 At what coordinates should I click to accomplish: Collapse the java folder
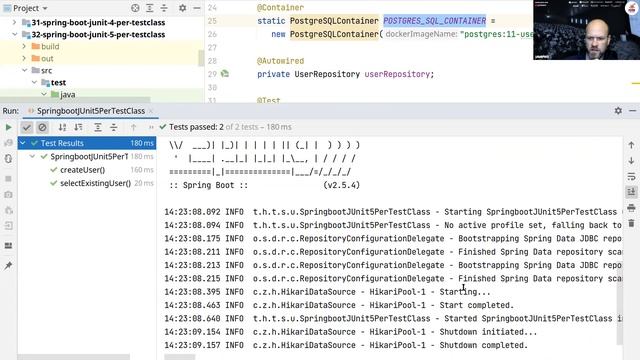pyautogui.click(x=44, y=94)
